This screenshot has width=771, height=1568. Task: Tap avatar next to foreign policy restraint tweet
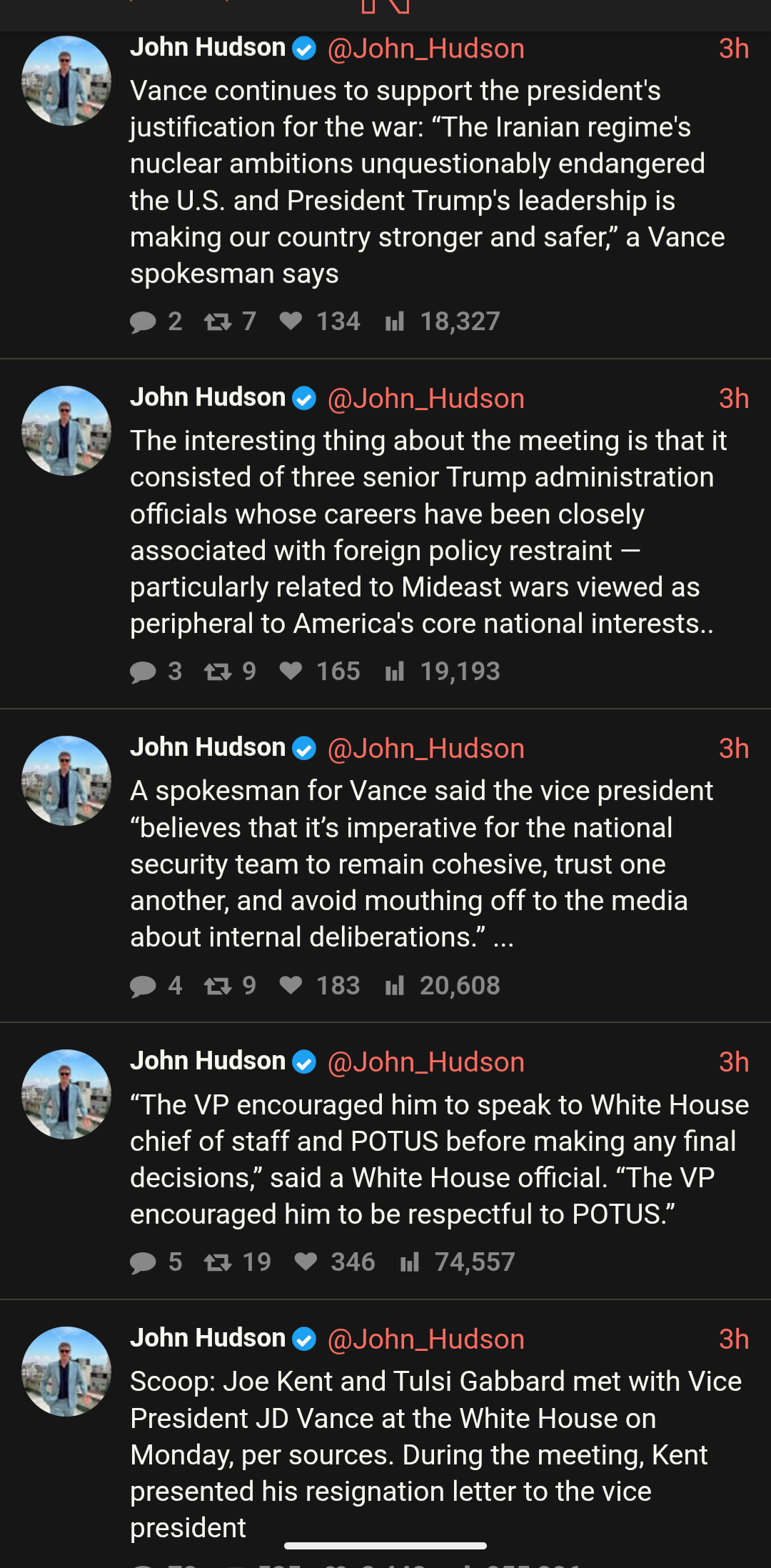66,431
